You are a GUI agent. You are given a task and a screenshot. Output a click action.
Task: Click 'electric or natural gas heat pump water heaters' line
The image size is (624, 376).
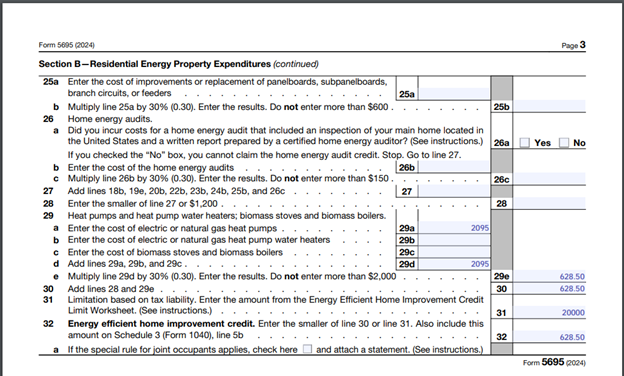click(199, 240)
